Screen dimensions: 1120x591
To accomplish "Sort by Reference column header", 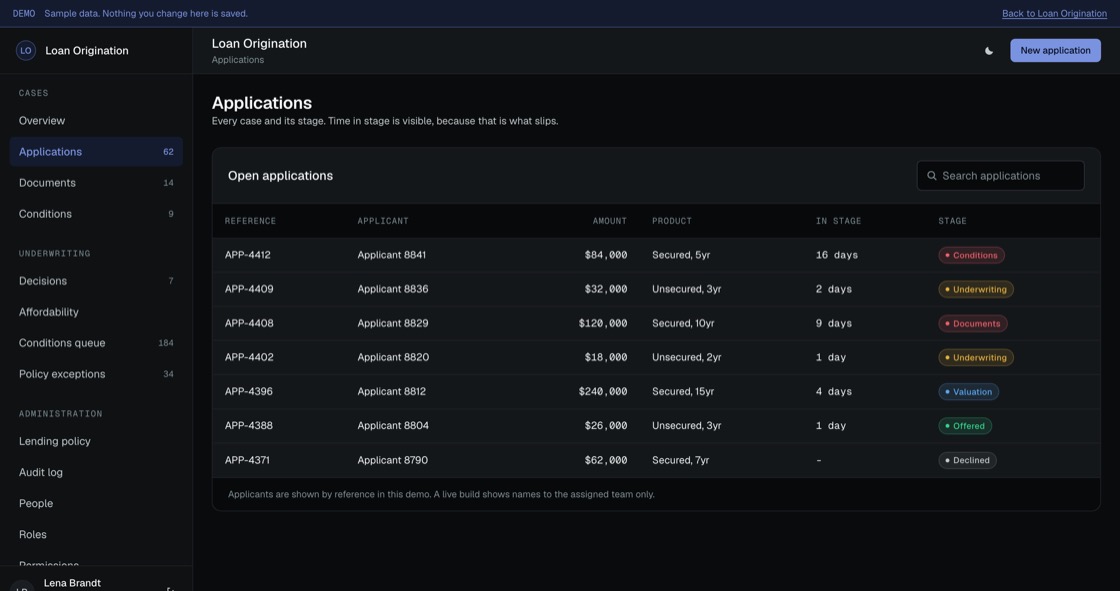I will click(250, 221).
